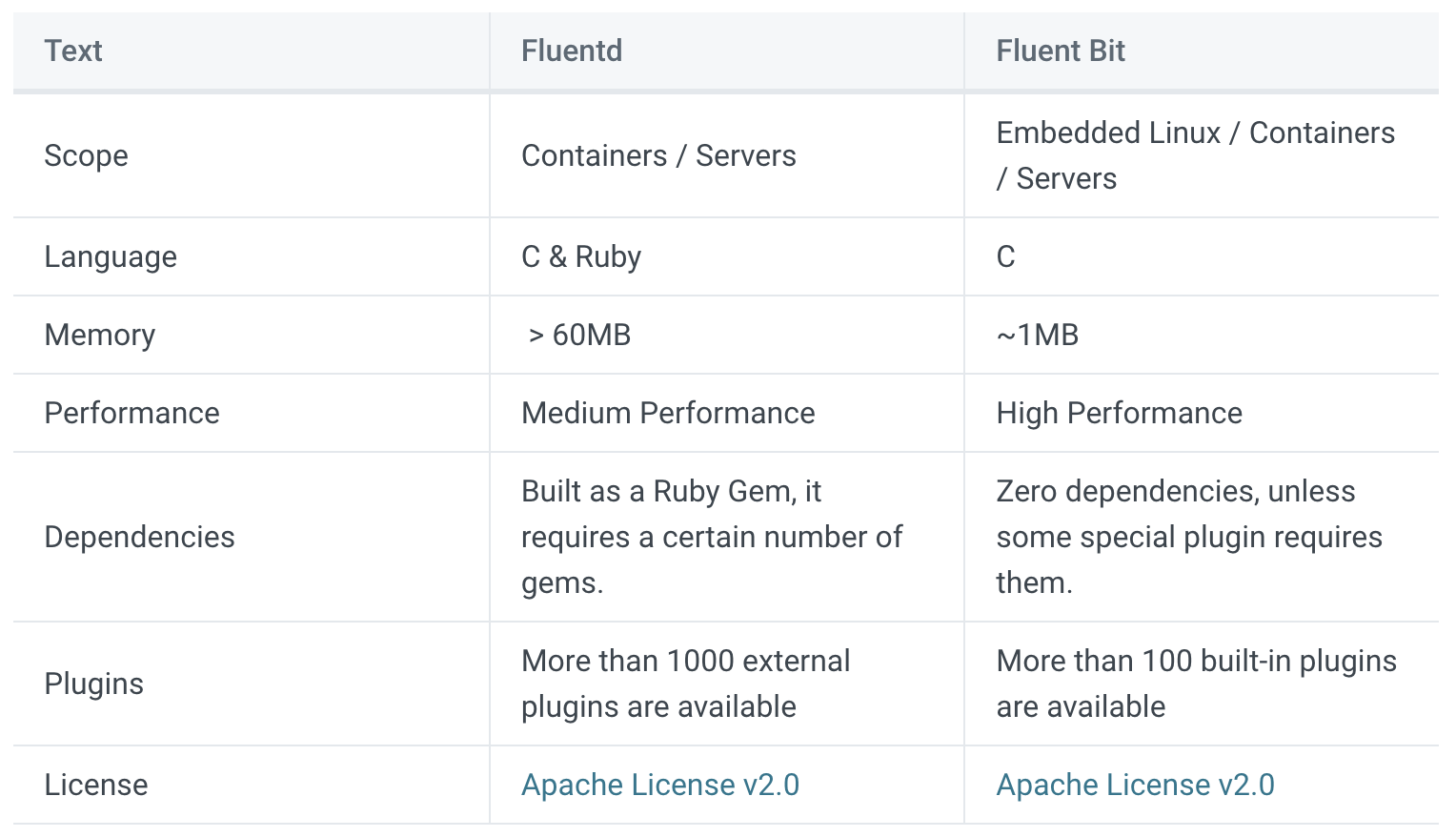Click the Fluentd column header
Screen dimensions: 1456x837
[x=572, y=51]
